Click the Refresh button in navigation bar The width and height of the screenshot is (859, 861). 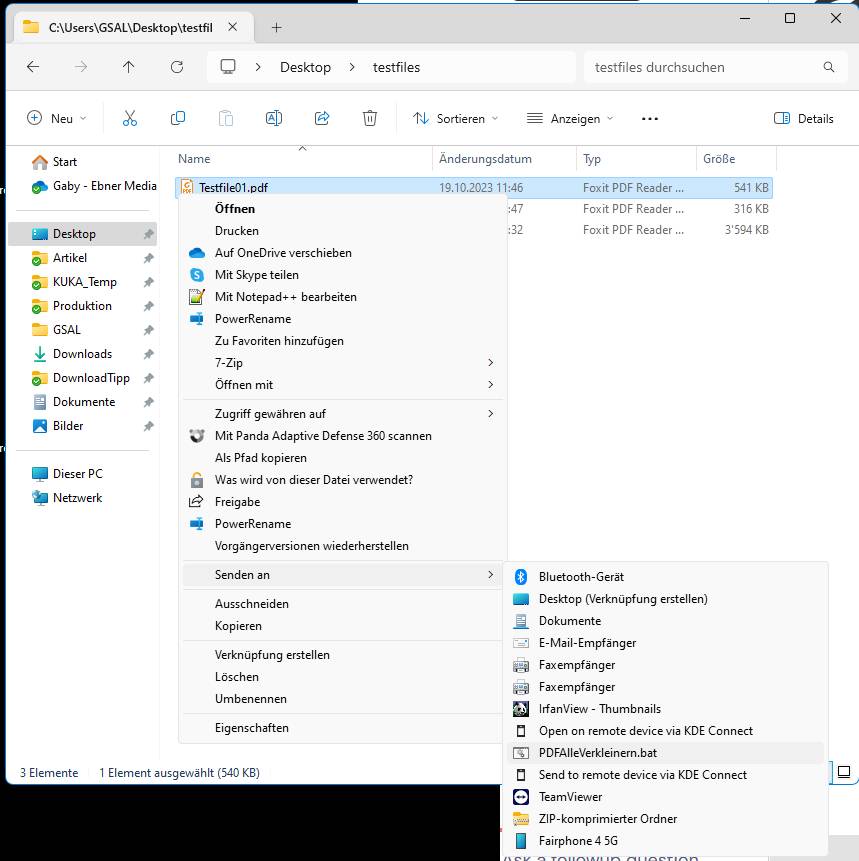click(177, 67)
